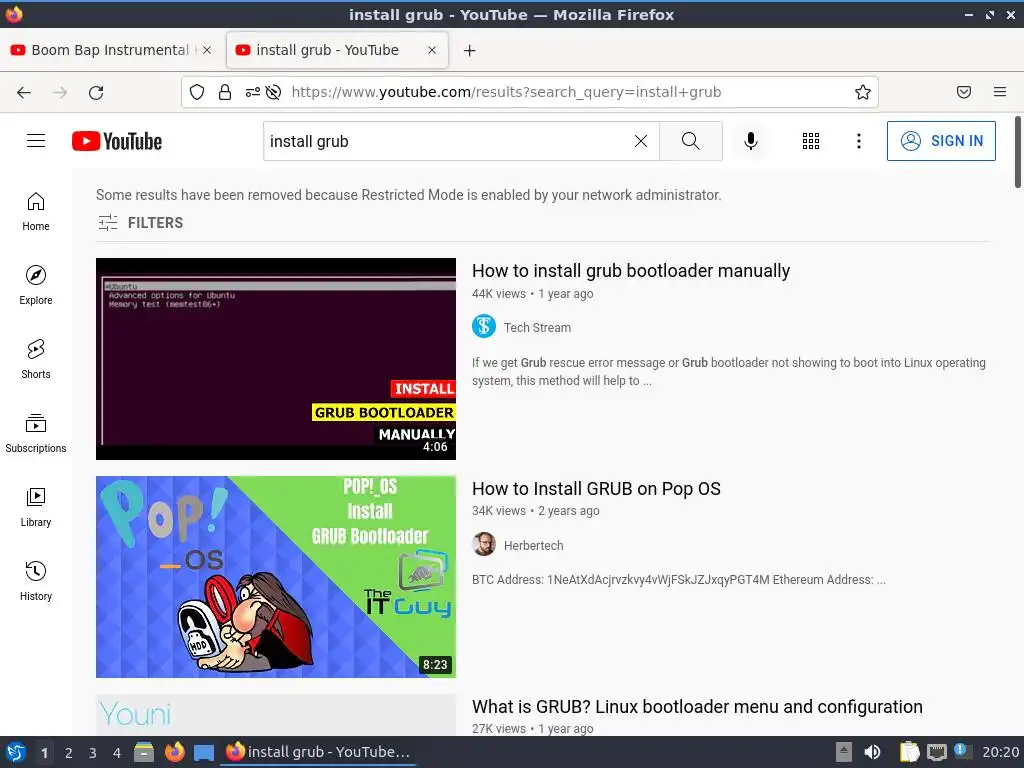Open the desktop start menu icon in the taskbar
1024x768 pixels.
tap(16, 752)
